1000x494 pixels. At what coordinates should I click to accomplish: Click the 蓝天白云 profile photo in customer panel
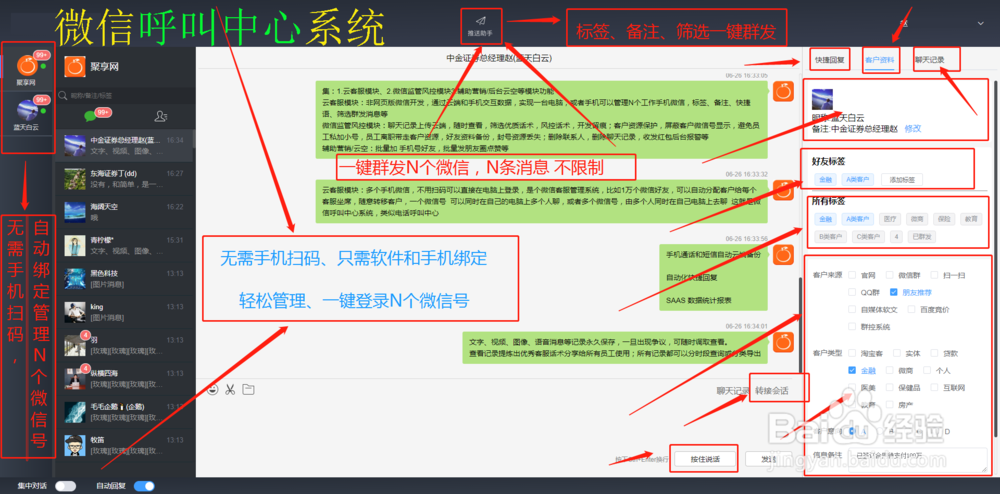[x=822, y=99]
